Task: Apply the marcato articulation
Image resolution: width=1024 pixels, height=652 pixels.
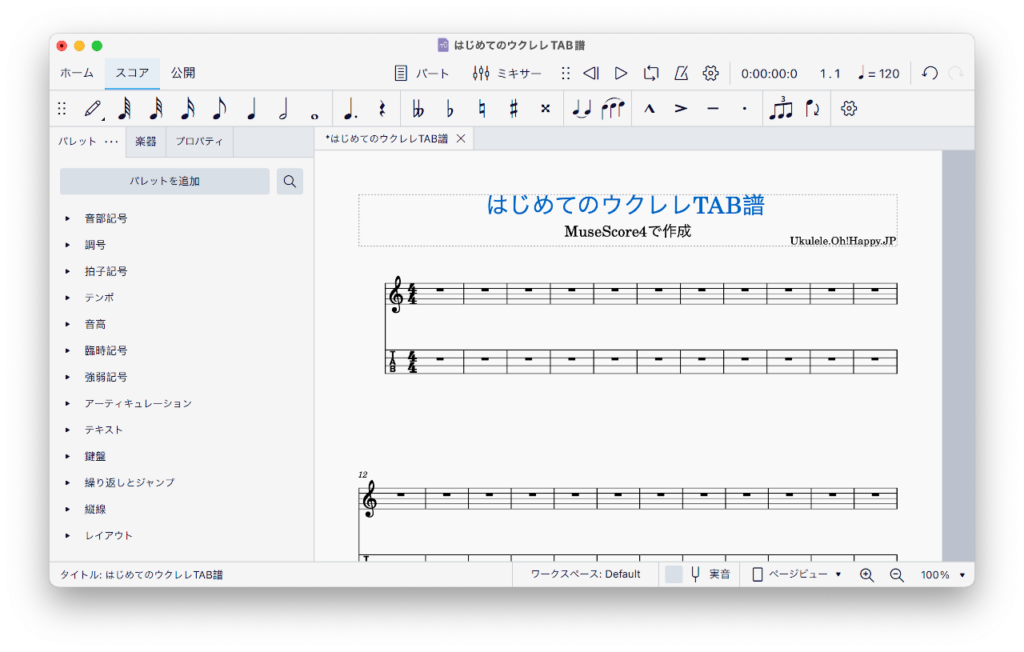Action: click(649, 109)
